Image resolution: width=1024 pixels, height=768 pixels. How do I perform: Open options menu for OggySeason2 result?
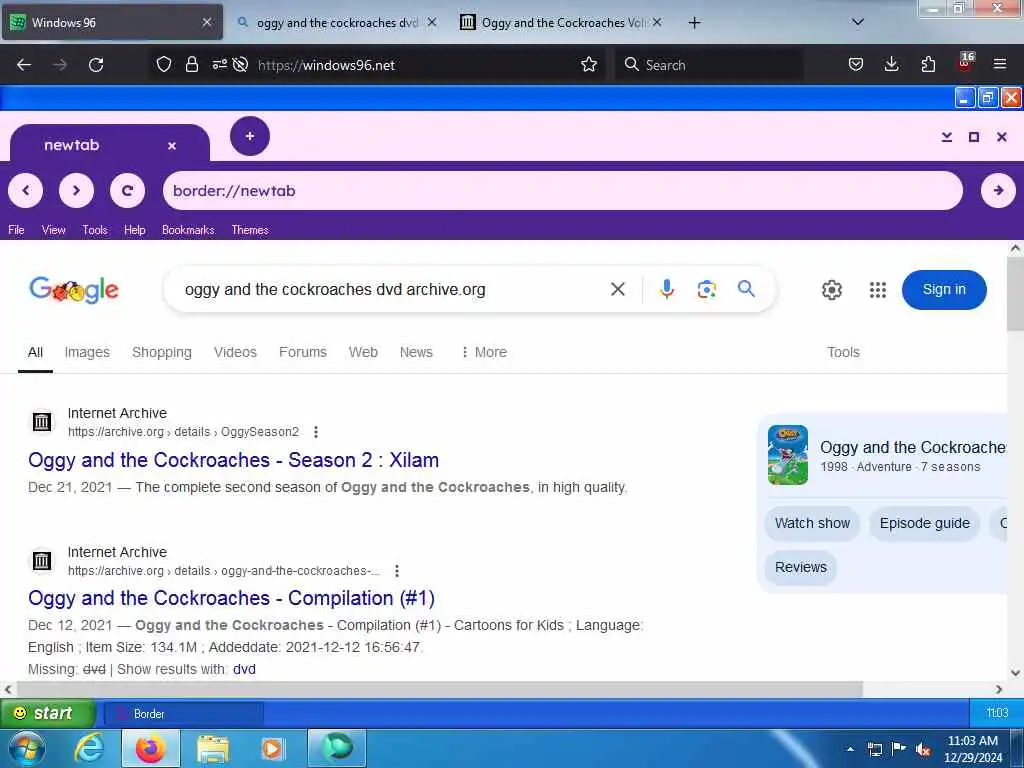click(316, 432)
